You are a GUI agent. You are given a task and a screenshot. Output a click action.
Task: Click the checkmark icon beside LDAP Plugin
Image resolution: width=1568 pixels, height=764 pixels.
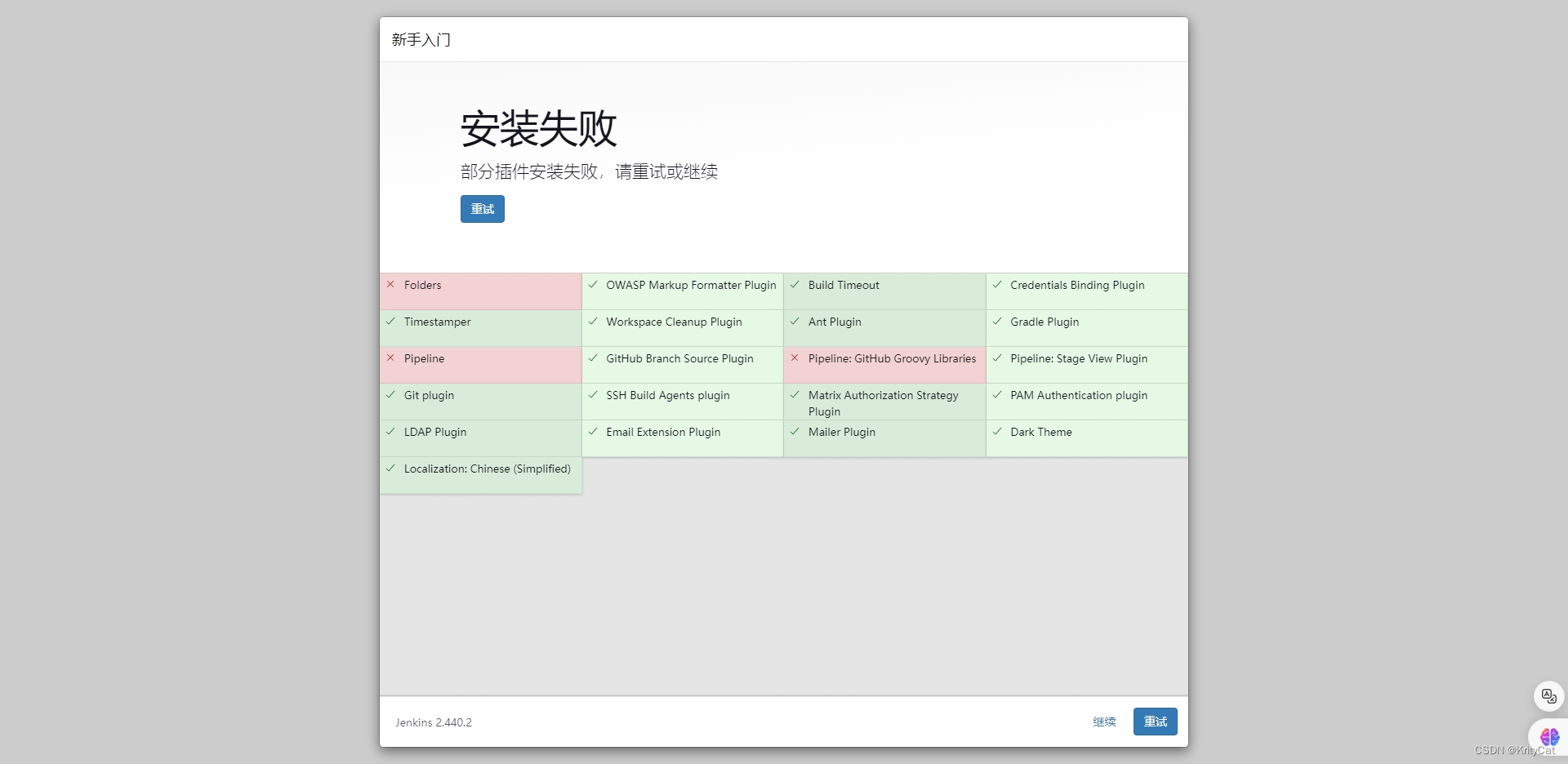(x=390, y=431)
